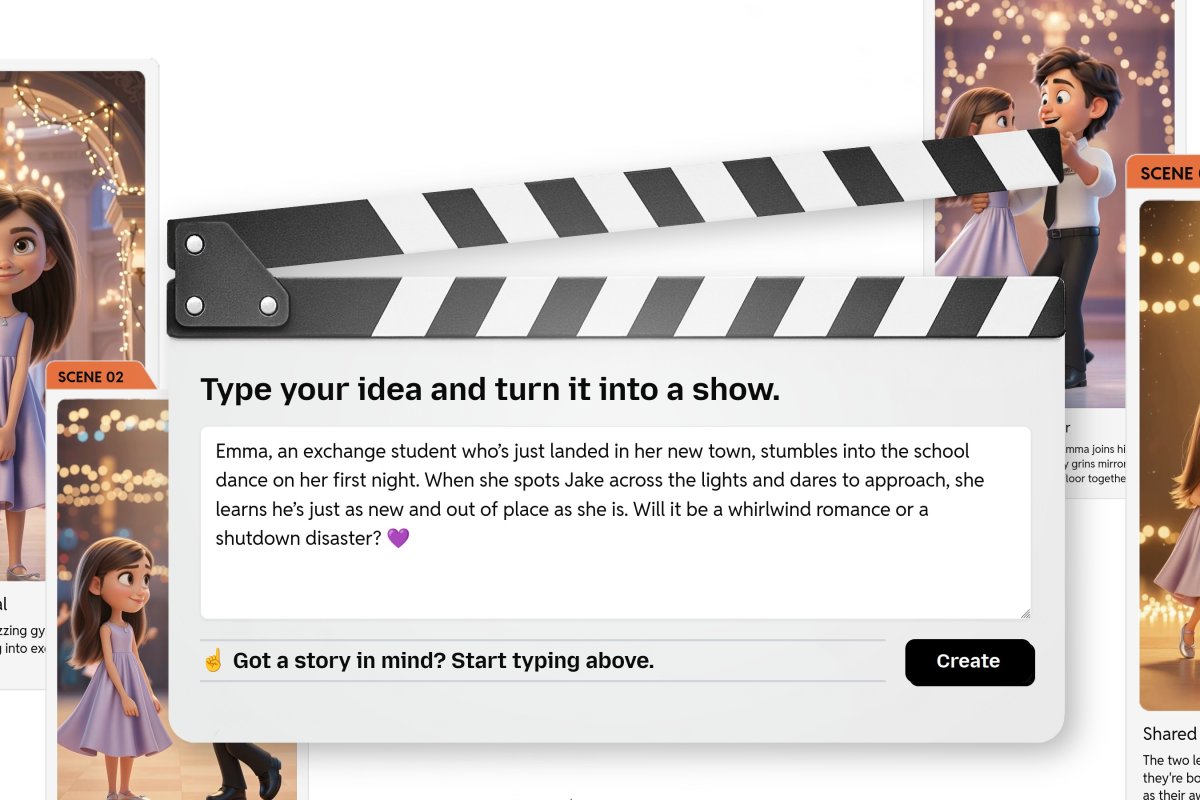
Task: Click the heading 'Type your idea and turn it into a show'
Action: pyautogui.click(x=490, y=389)
